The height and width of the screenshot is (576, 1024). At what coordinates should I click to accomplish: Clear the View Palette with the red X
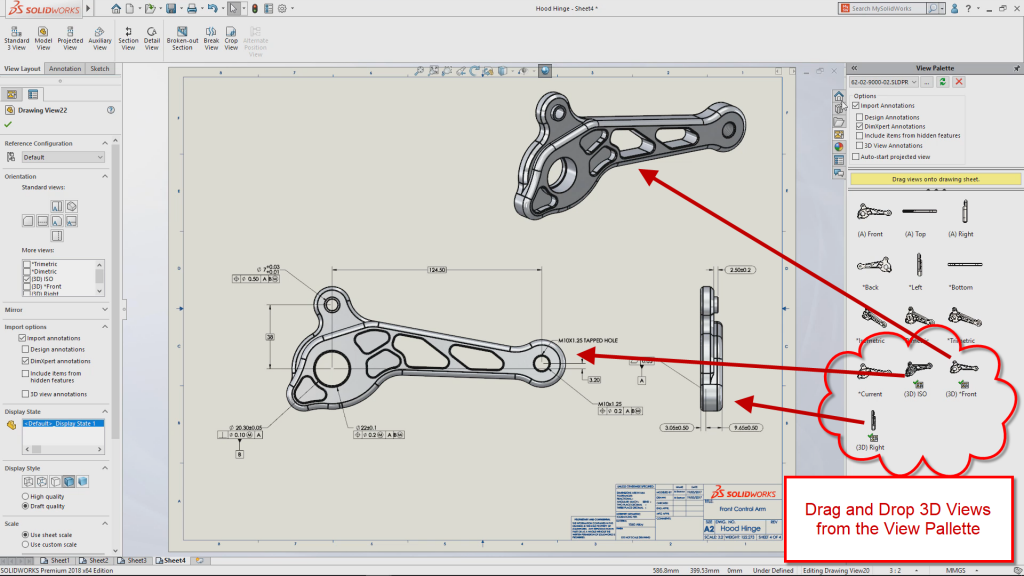pyautogui.click(x=959, y=82)
